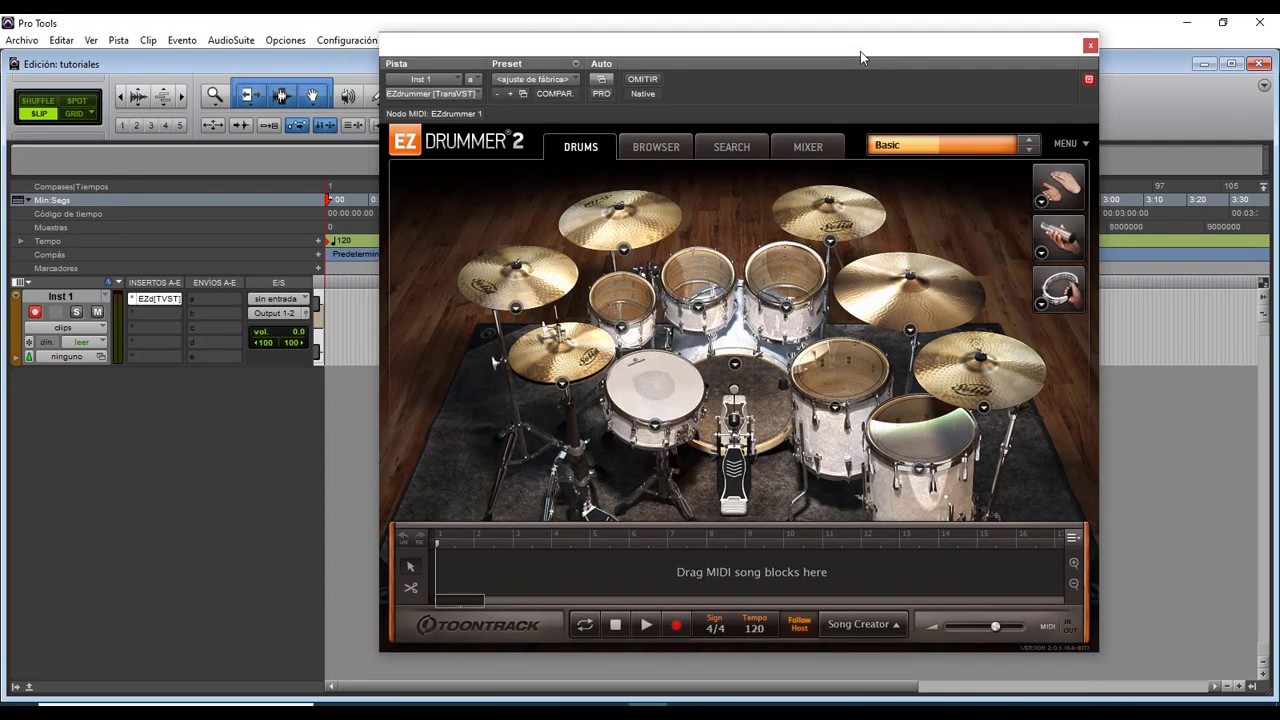
Task: Select the Scrubber speaker tool
Action: click(348, 96)
